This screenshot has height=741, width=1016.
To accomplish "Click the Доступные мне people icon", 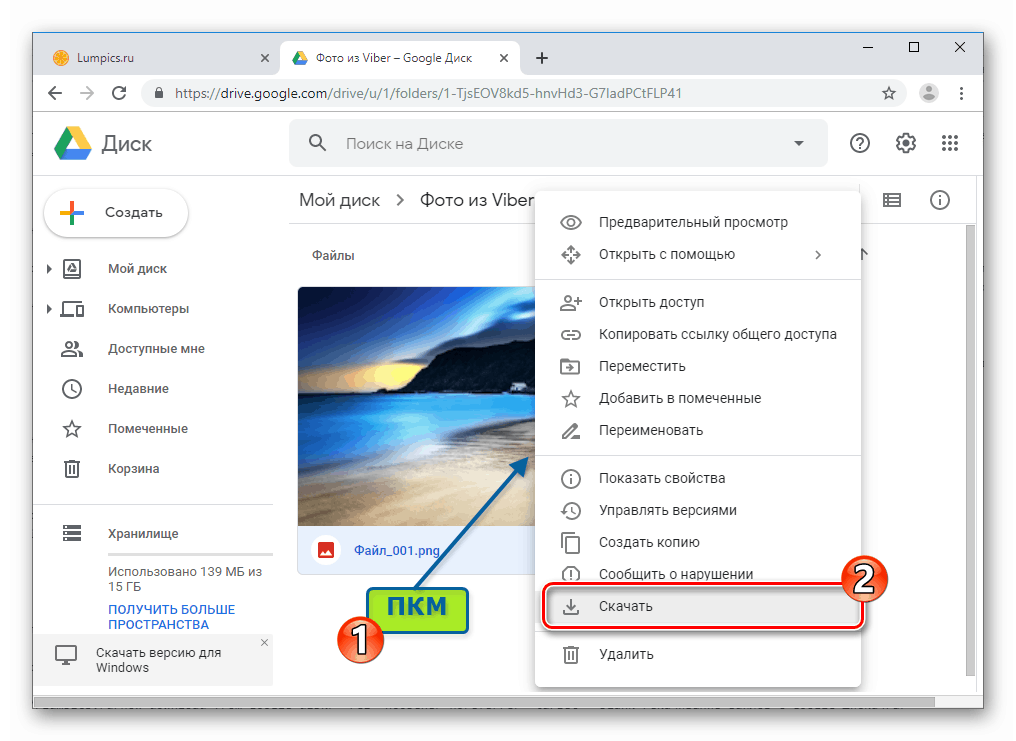I will [x=72, y=349].
